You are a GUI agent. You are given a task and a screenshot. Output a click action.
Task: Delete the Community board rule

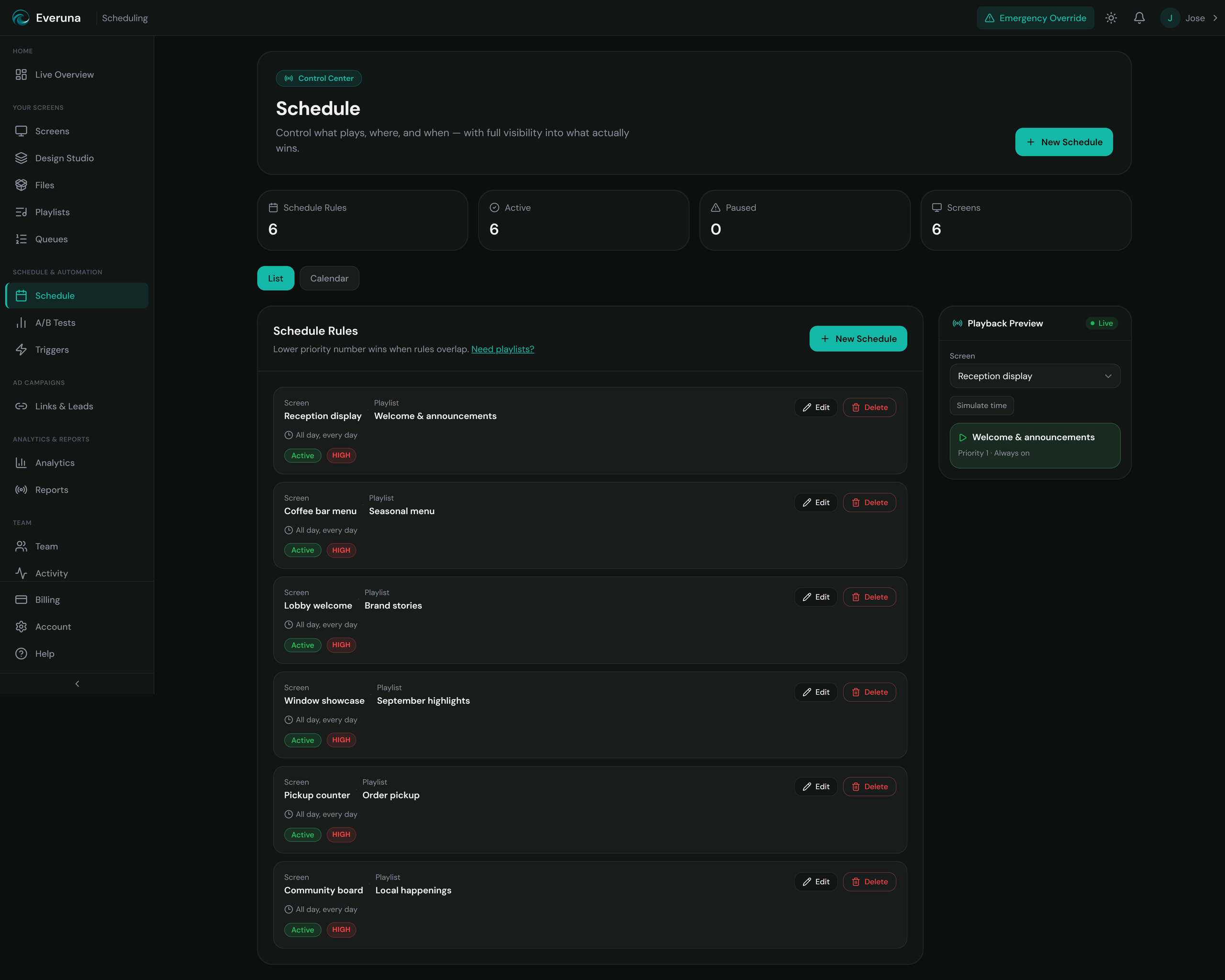869,882
